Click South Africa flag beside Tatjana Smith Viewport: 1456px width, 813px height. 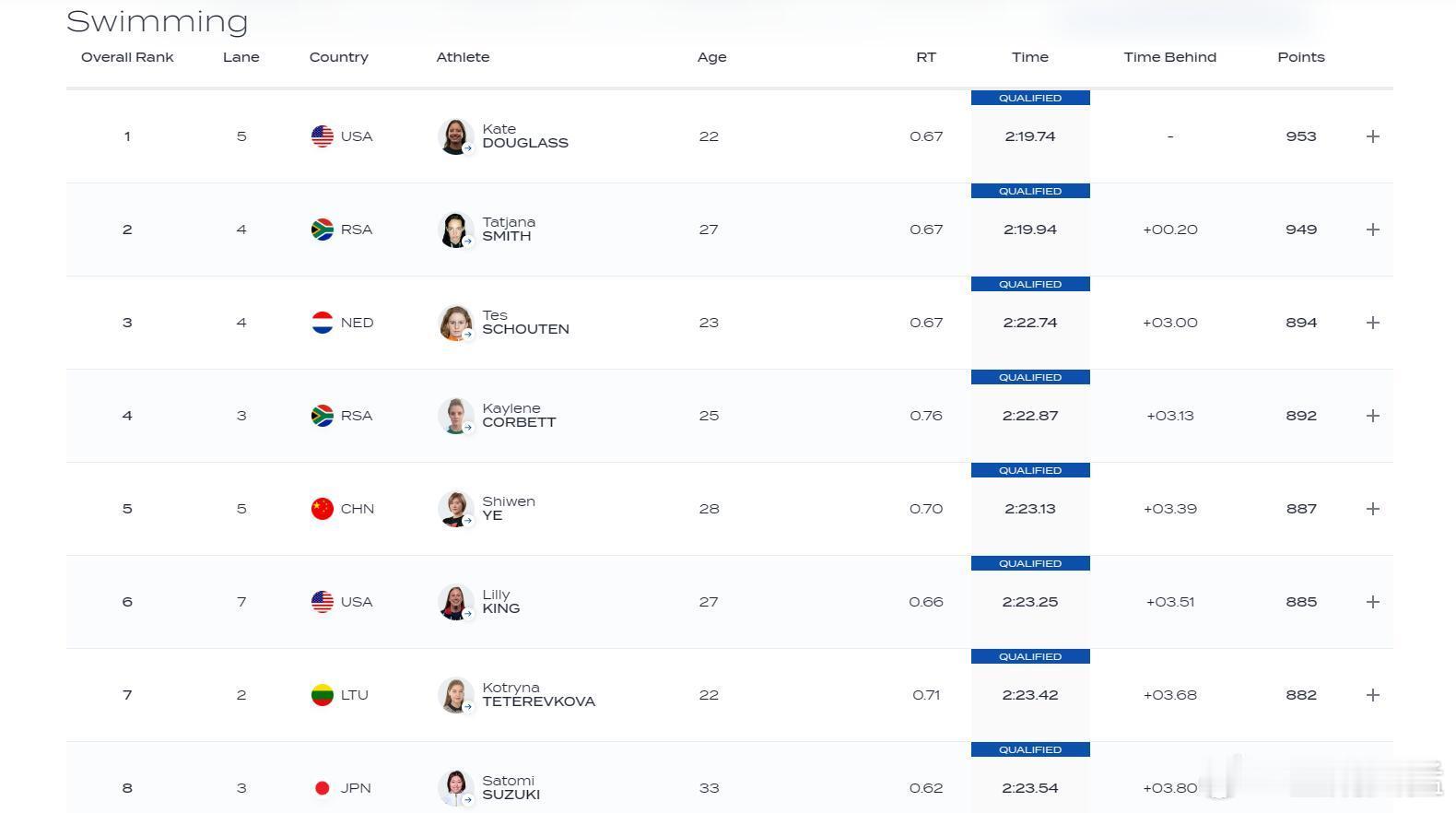tap(322, 230)
